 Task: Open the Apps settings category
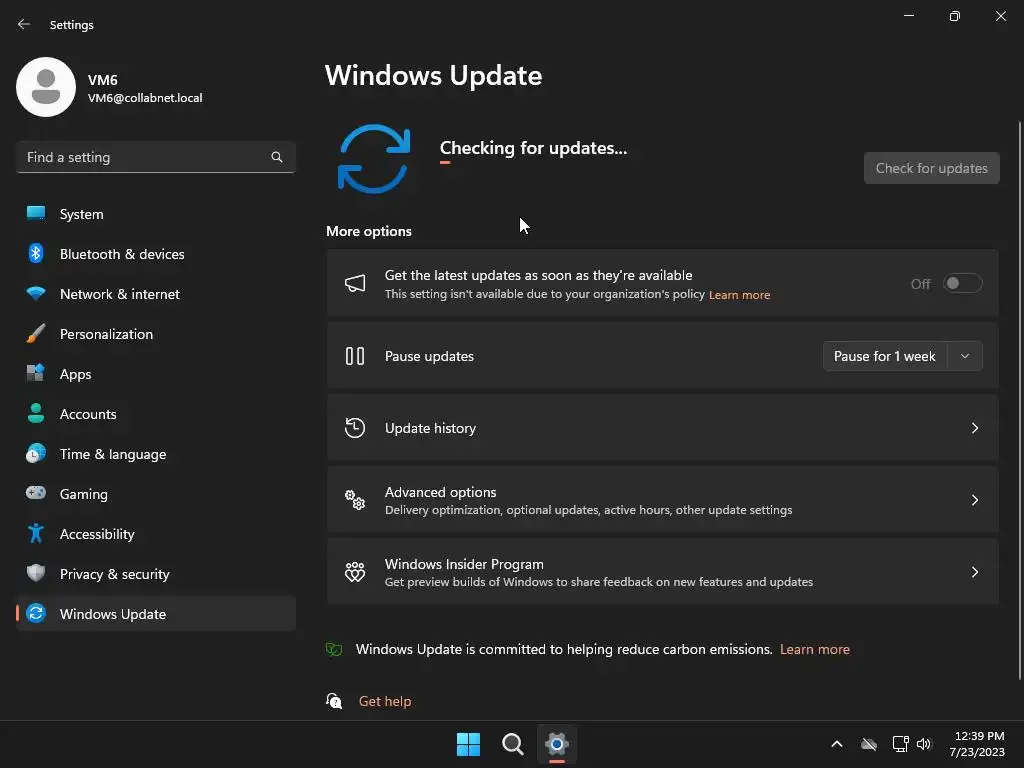pyautogui.click(x=156, y=374)
